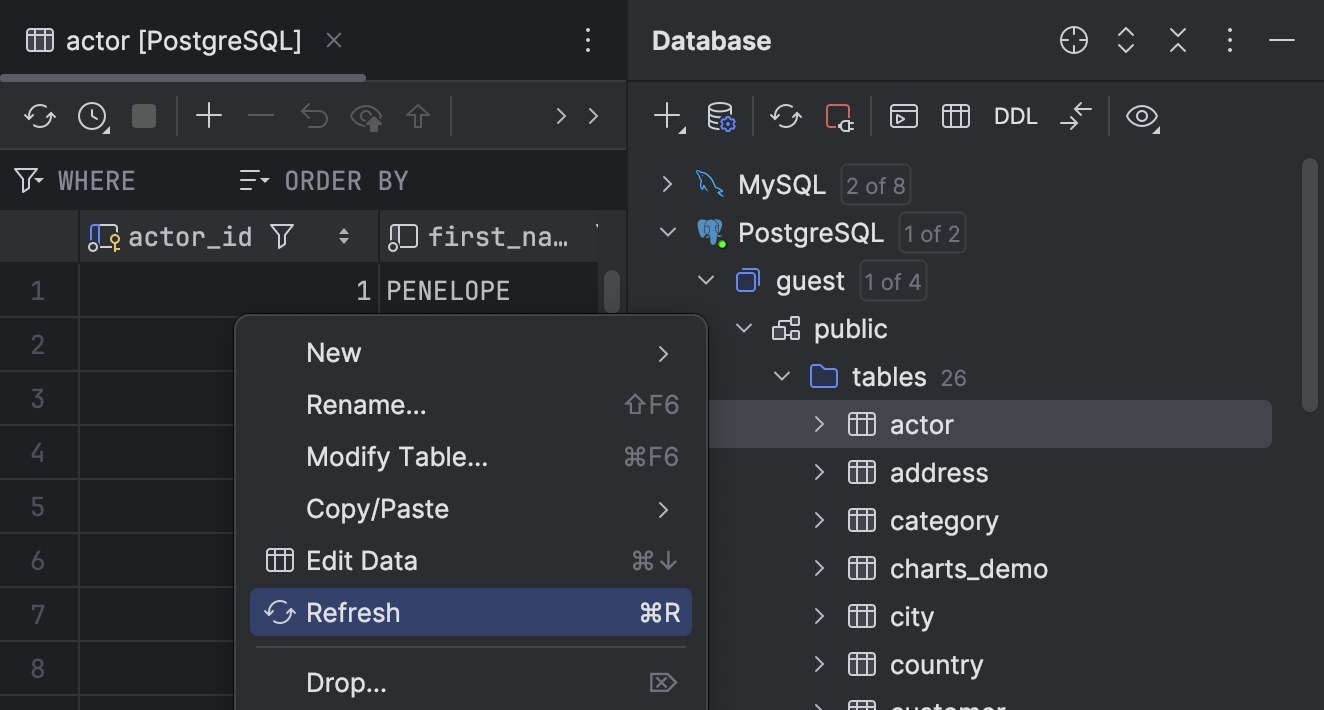Expand the MySQL data source node
This screenshot has width=1324, height=710.
pyautogui.click(x=666, y=185)
